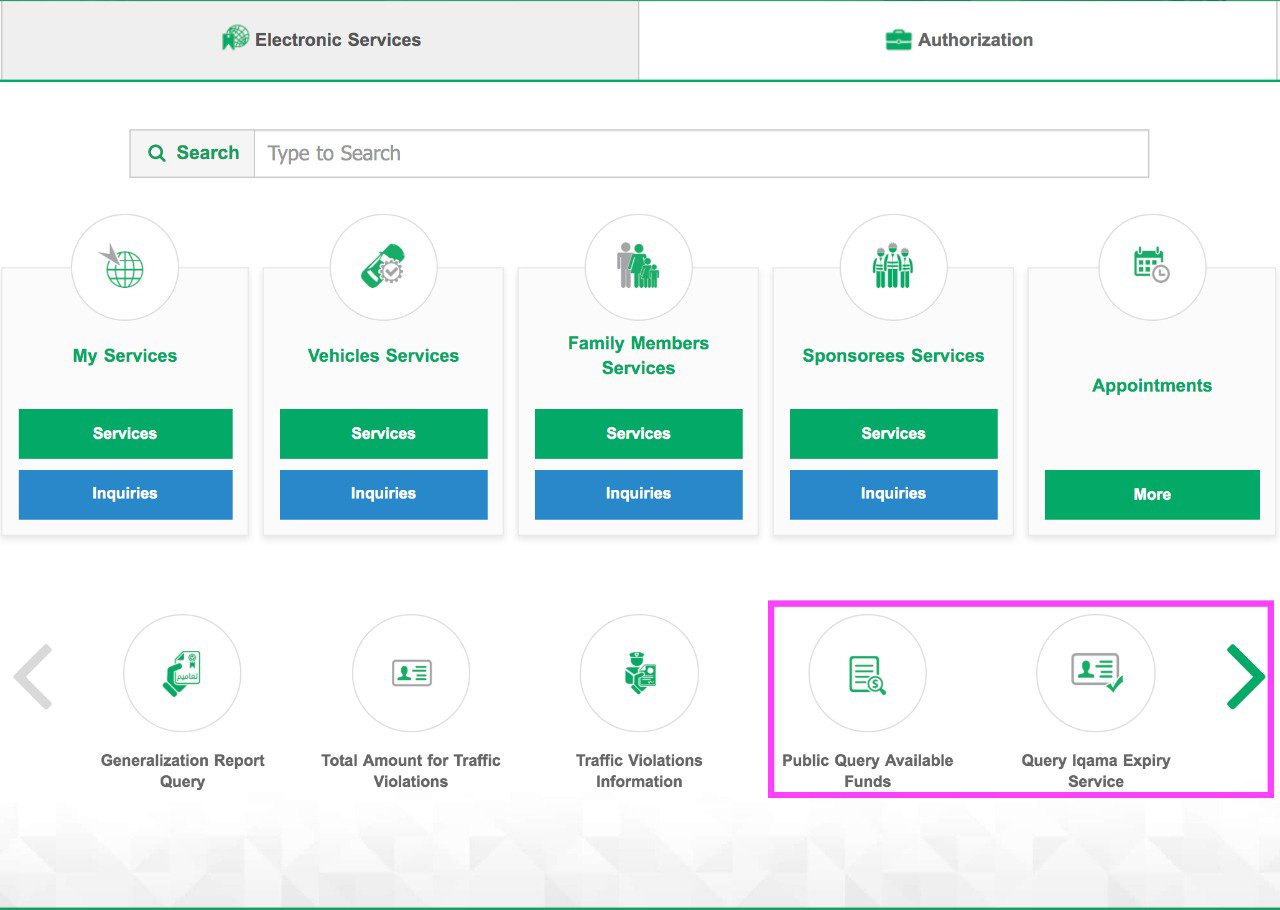Select the Family Members Services icon
The image size is (1280, 910).
point(638,267)
